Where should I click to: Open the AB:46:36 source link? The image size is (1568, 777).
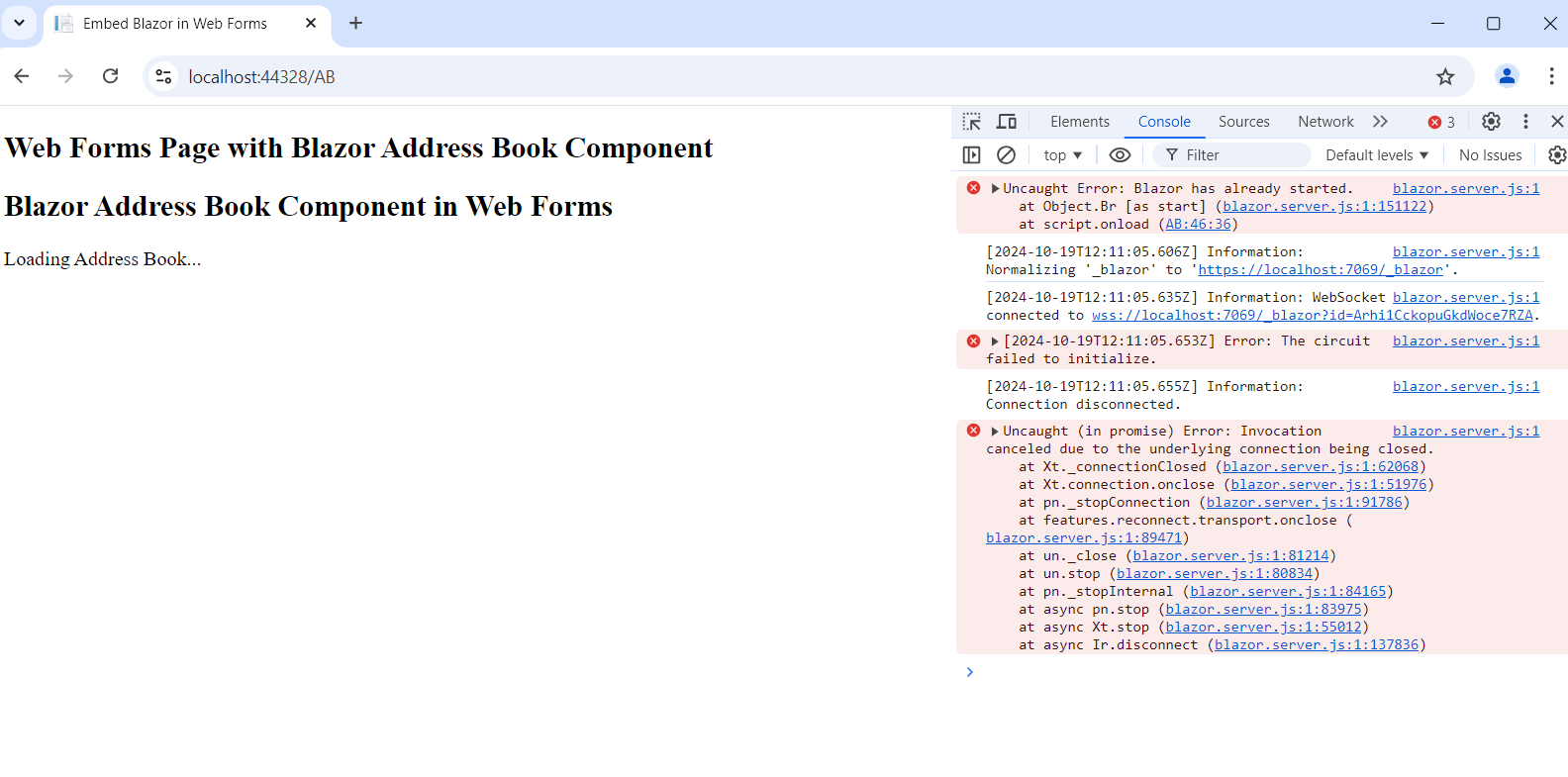(1198, 225)
